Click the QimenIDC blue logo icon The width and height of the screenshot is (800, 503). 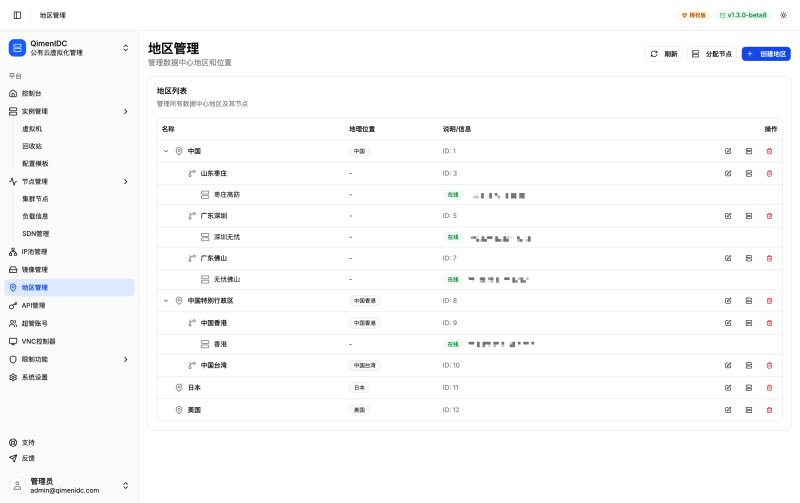click(x=17, y=47)
